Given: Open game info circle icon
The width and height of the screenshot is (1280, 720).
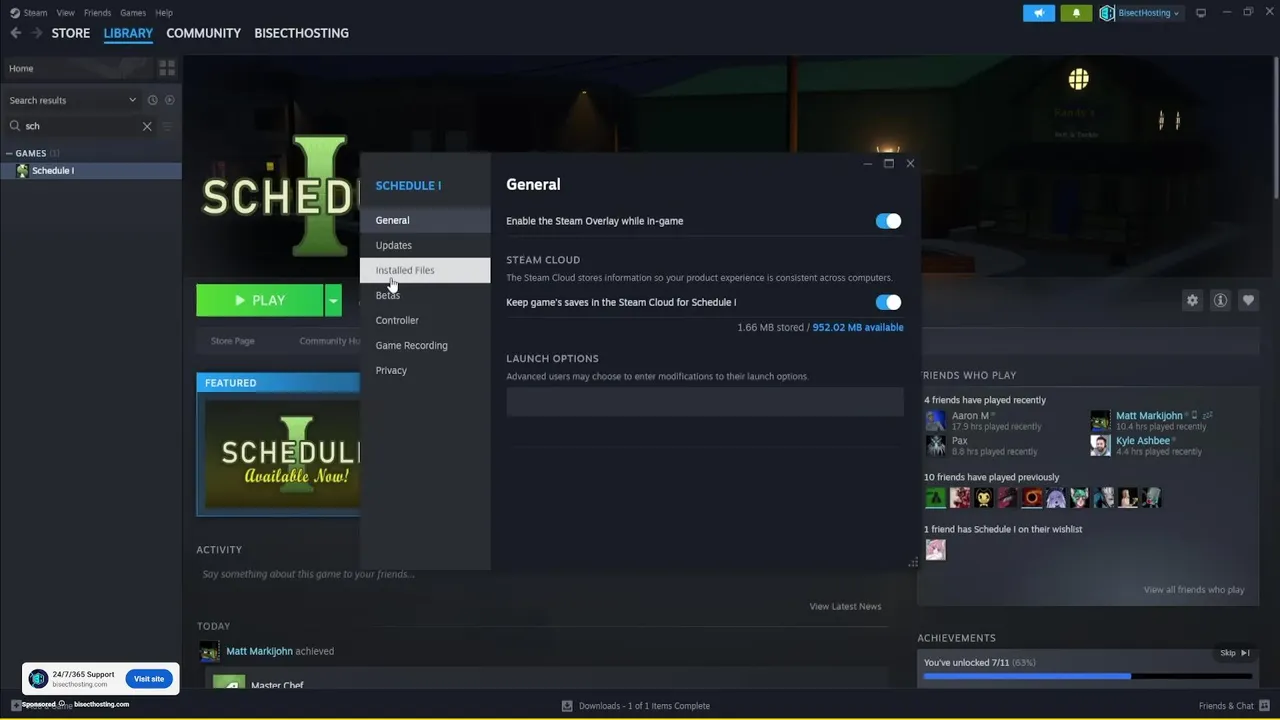Looking at the screenshot, I should point(1220,300).
